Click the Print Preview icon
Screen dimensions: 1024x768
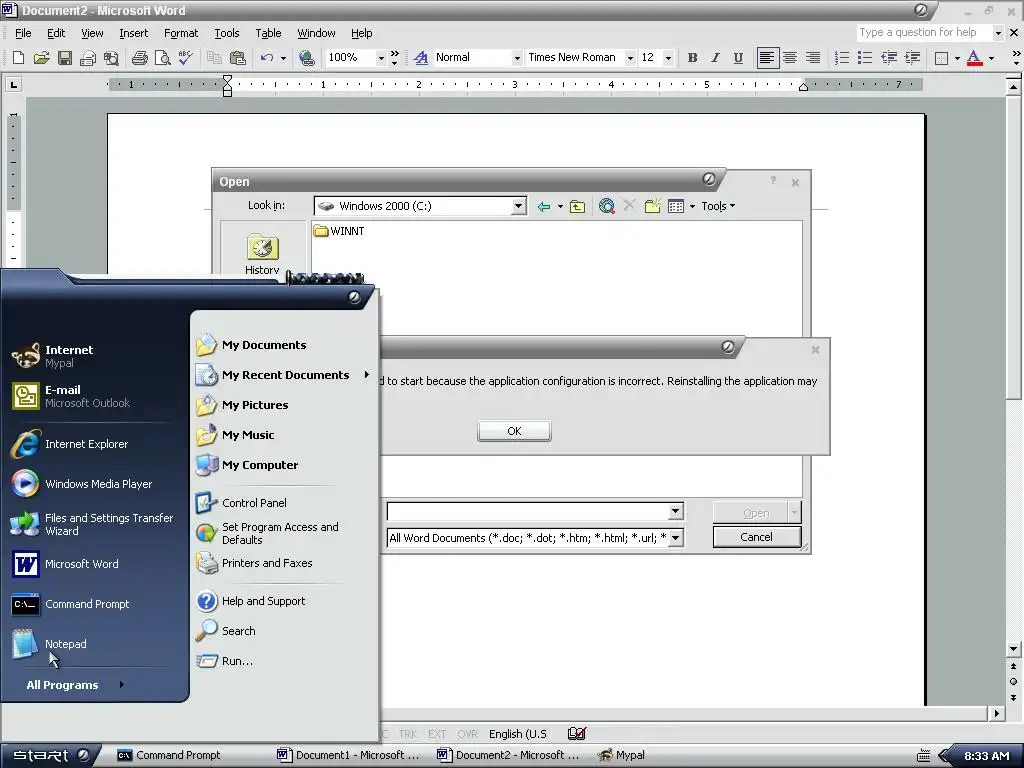(162, 57)
